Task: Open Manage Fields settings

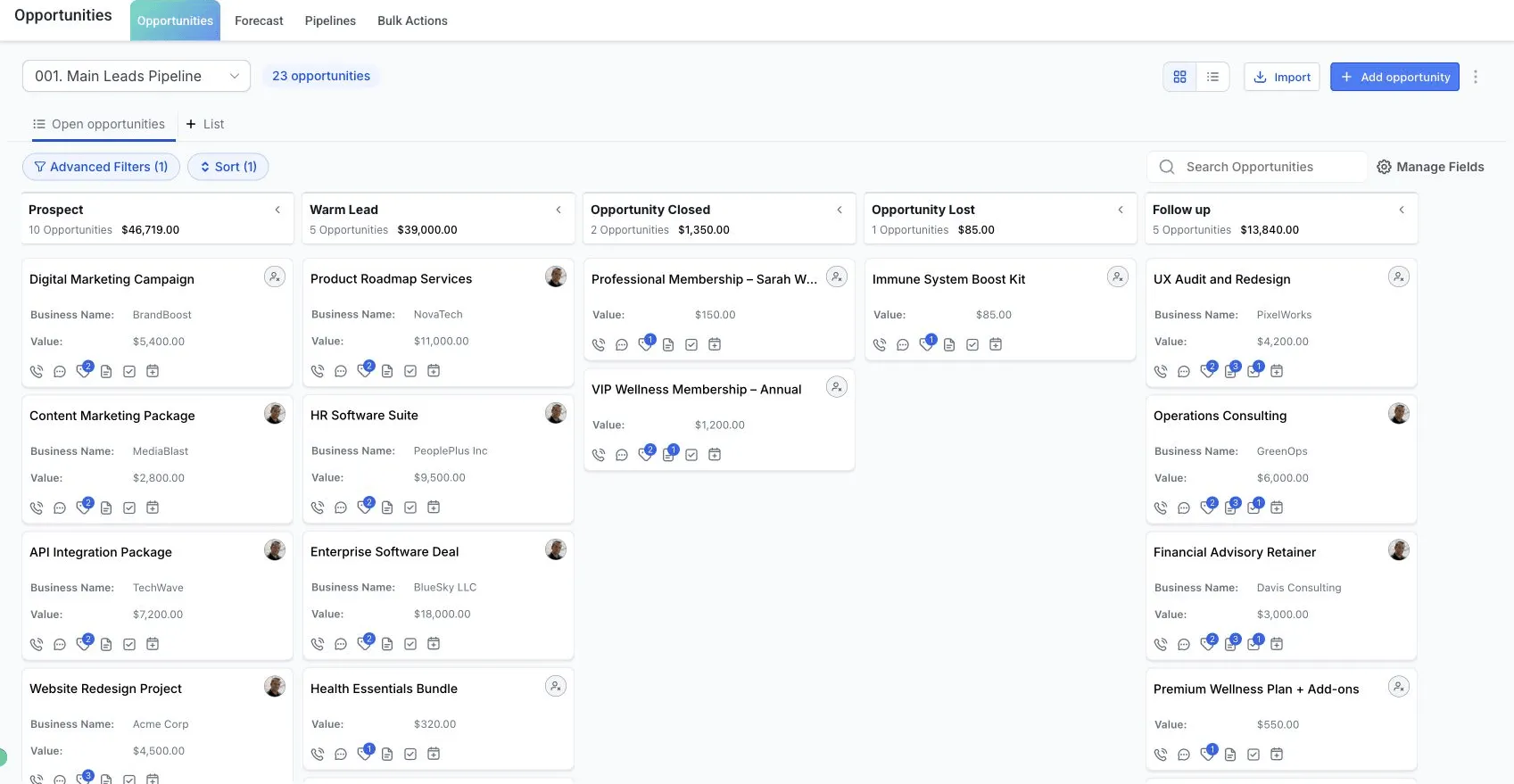Action: [x=1430, y=167]
